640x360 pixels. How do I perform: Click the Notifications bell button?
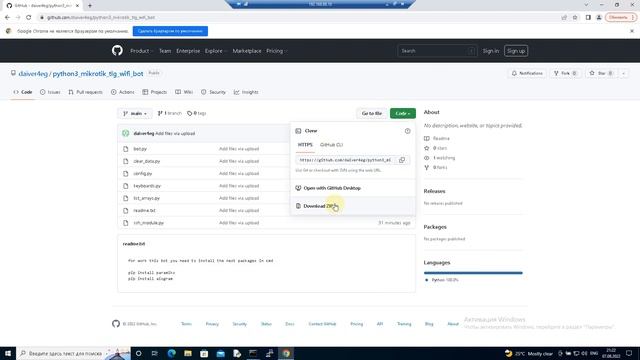coord(527,73)
